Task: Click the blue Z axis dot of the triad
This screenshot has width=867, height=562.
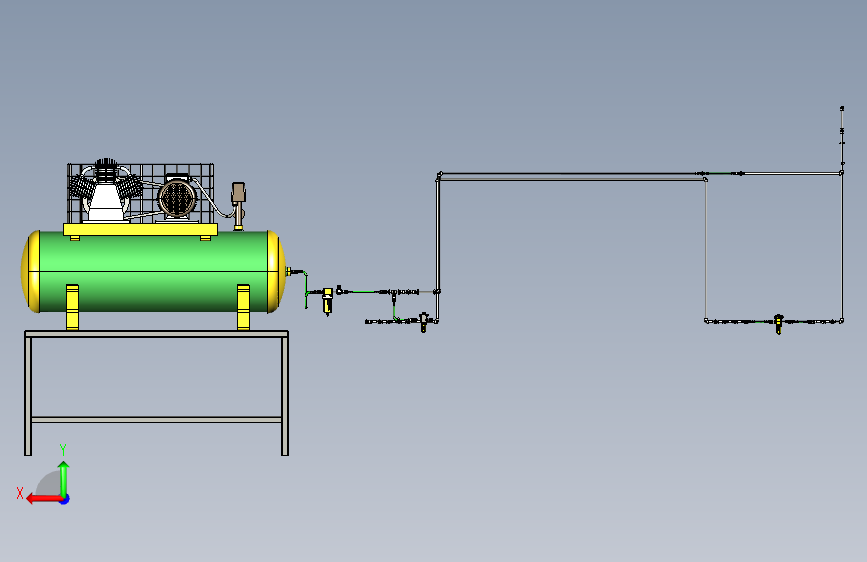Action: click(x=65, y=499)
